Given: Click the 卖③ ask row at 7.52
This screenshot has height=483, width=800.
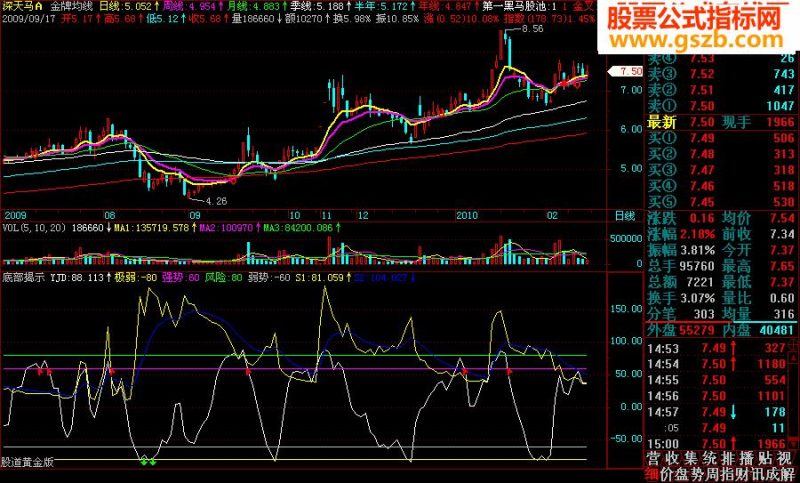Looking at the screenshot, I should tap(721, 74).
